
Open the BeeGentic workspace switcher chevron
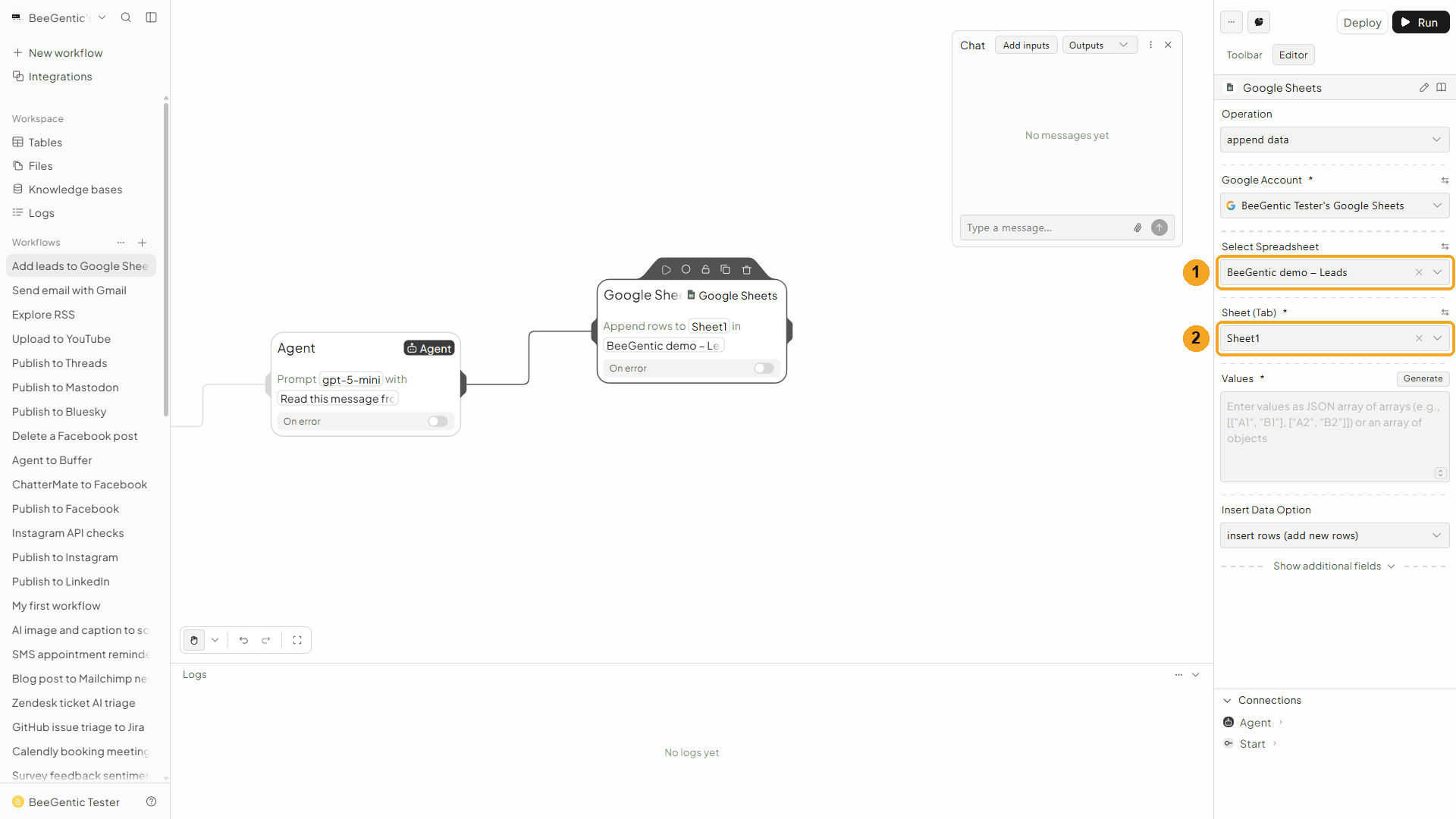tap(102, 17)
